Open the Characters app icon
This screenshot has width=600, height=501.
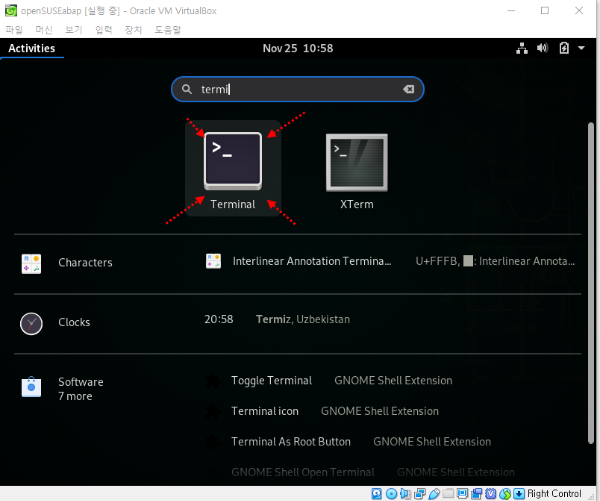pyautogui.click(x=31, y=264)
